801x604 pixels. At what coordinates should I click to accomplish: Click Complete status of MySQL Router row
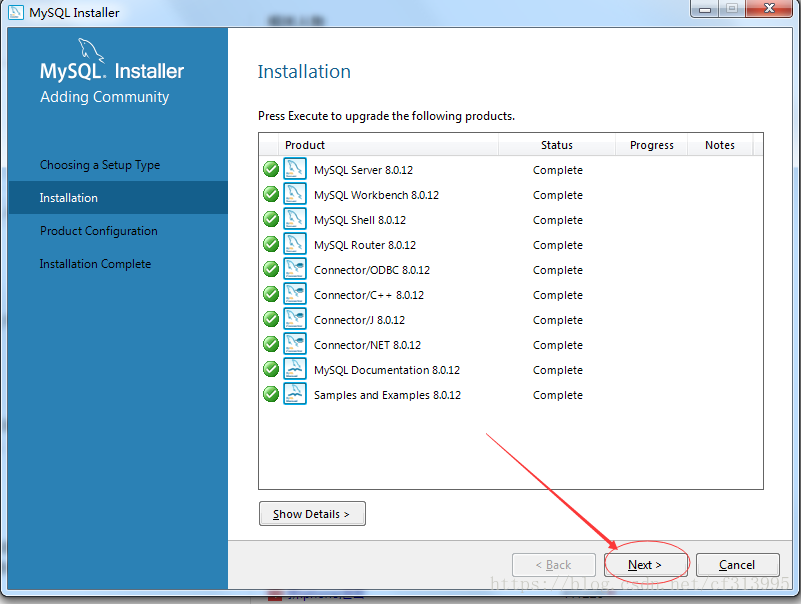[x=558, y=245]
